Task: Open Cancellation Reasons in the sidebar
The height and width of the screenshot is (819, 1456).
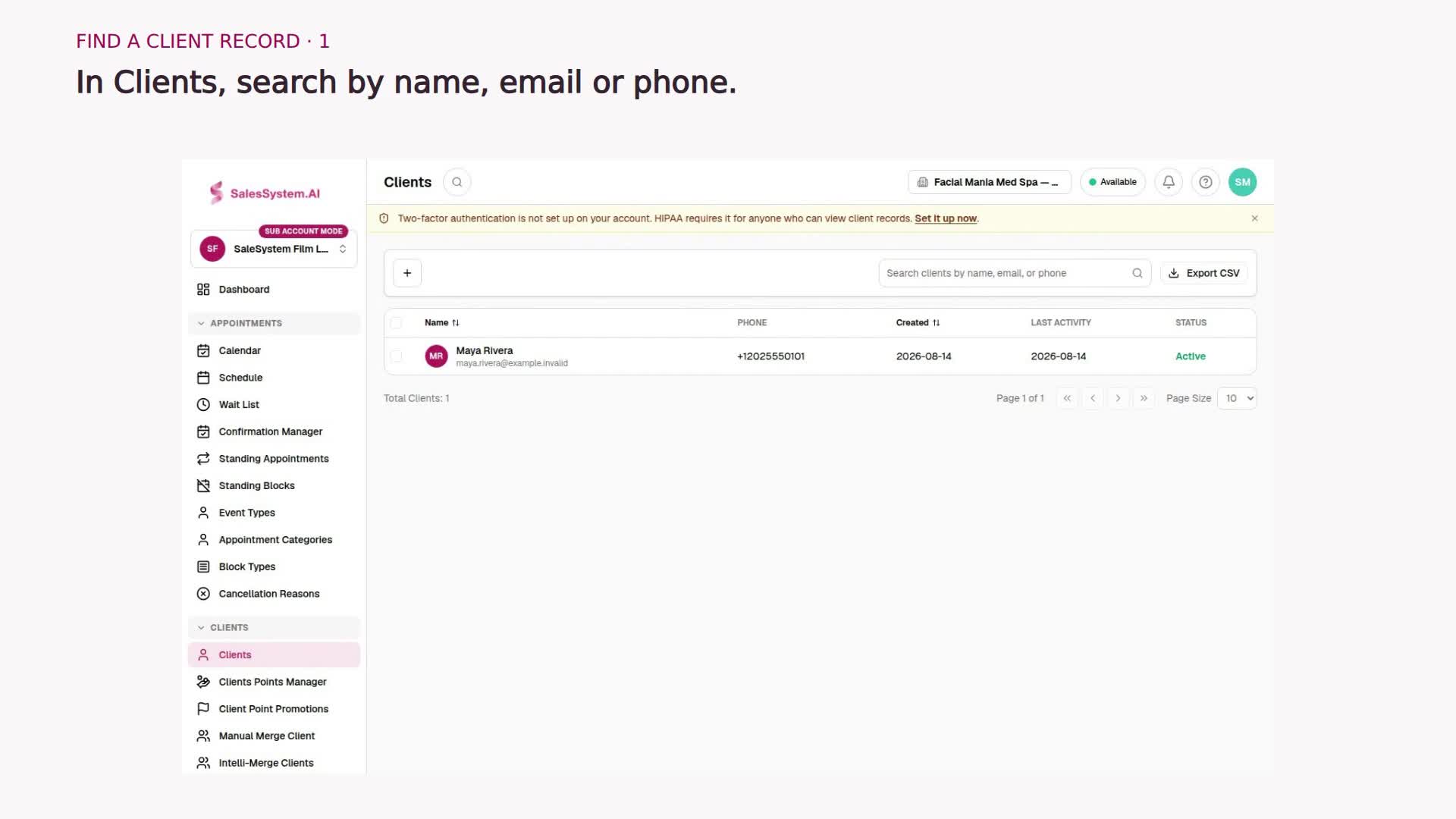Action: pos(274,594)
